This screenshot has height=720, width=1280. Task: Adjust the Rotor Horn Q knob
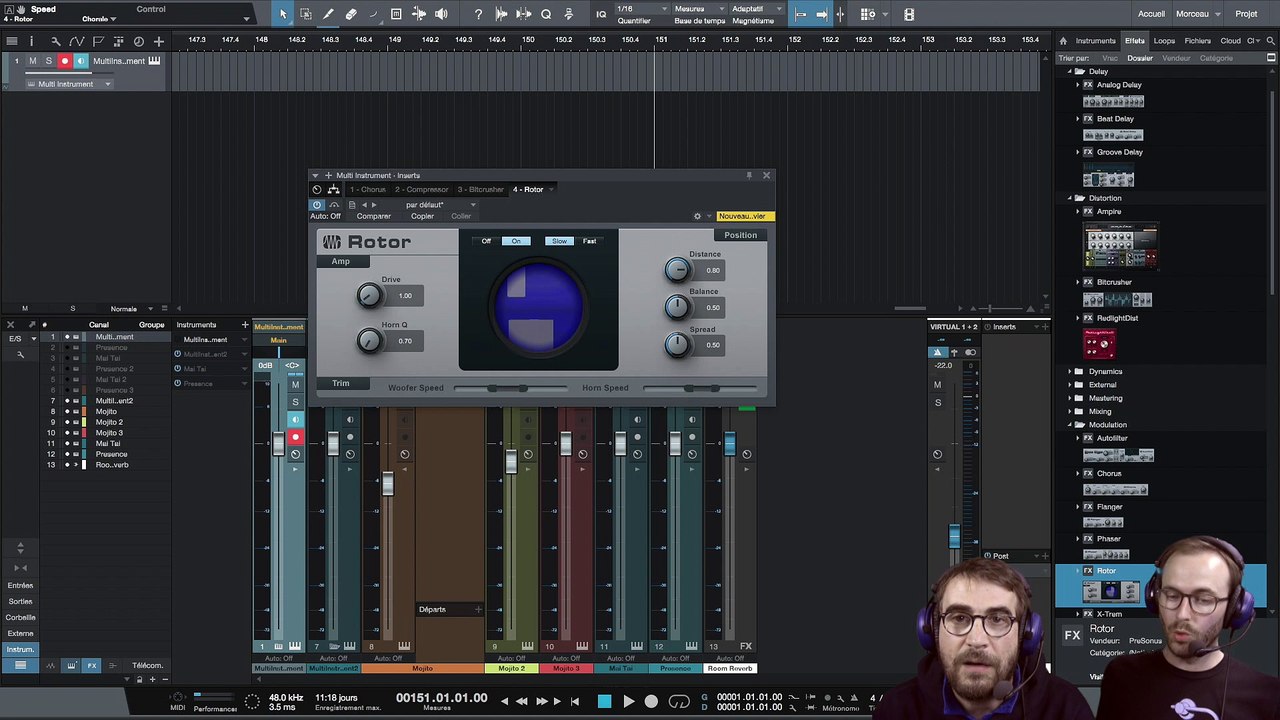tap(369, 341)
